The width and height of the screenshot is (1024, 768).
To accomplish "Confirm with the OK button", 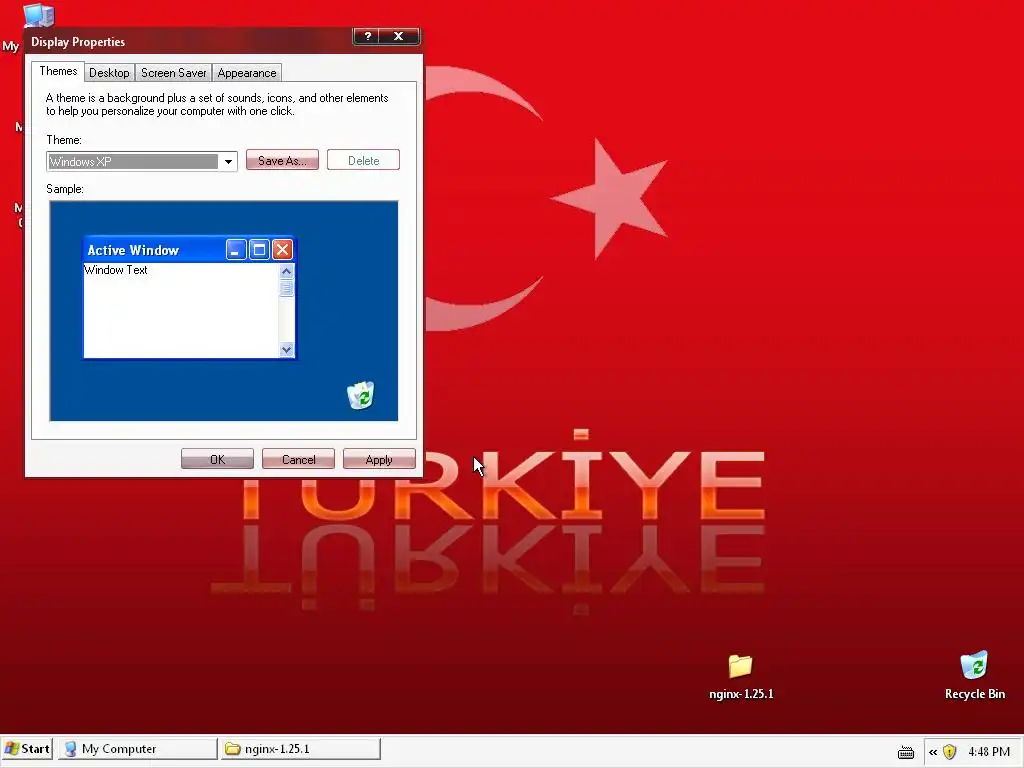I will point(217,459).
